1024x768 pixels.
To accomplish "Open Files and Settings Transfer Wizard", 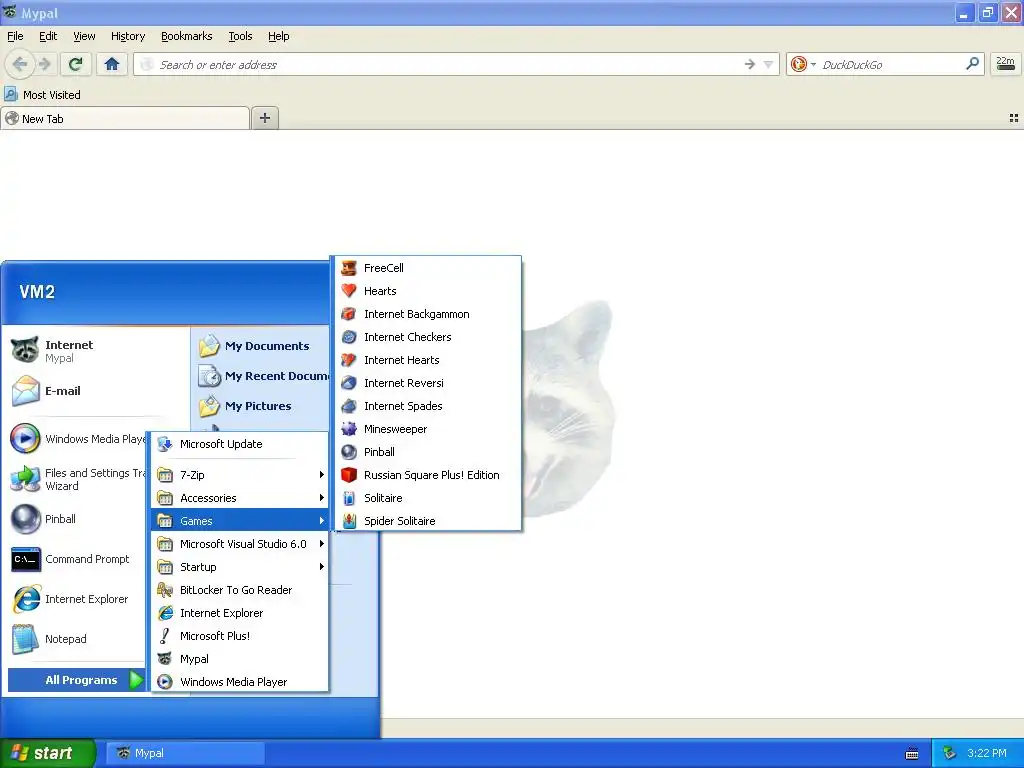I will [x=77, y=479].
